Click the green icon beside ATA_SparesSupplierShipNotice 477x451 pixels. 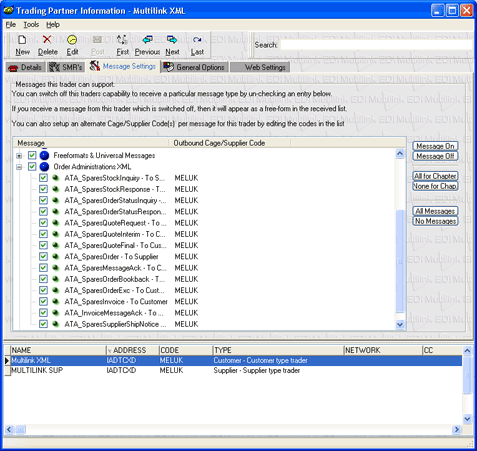click(x=56, y=324)
